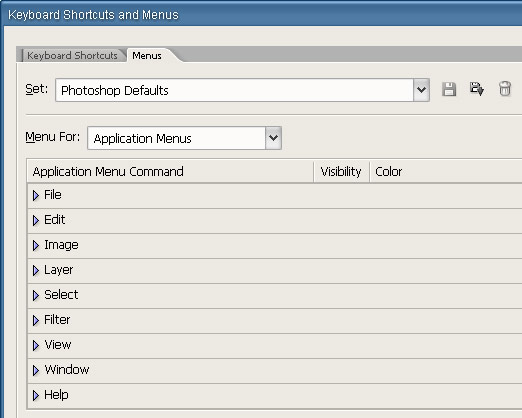
Task: Open the Menu For dropdown arrow
Action: 273,138
